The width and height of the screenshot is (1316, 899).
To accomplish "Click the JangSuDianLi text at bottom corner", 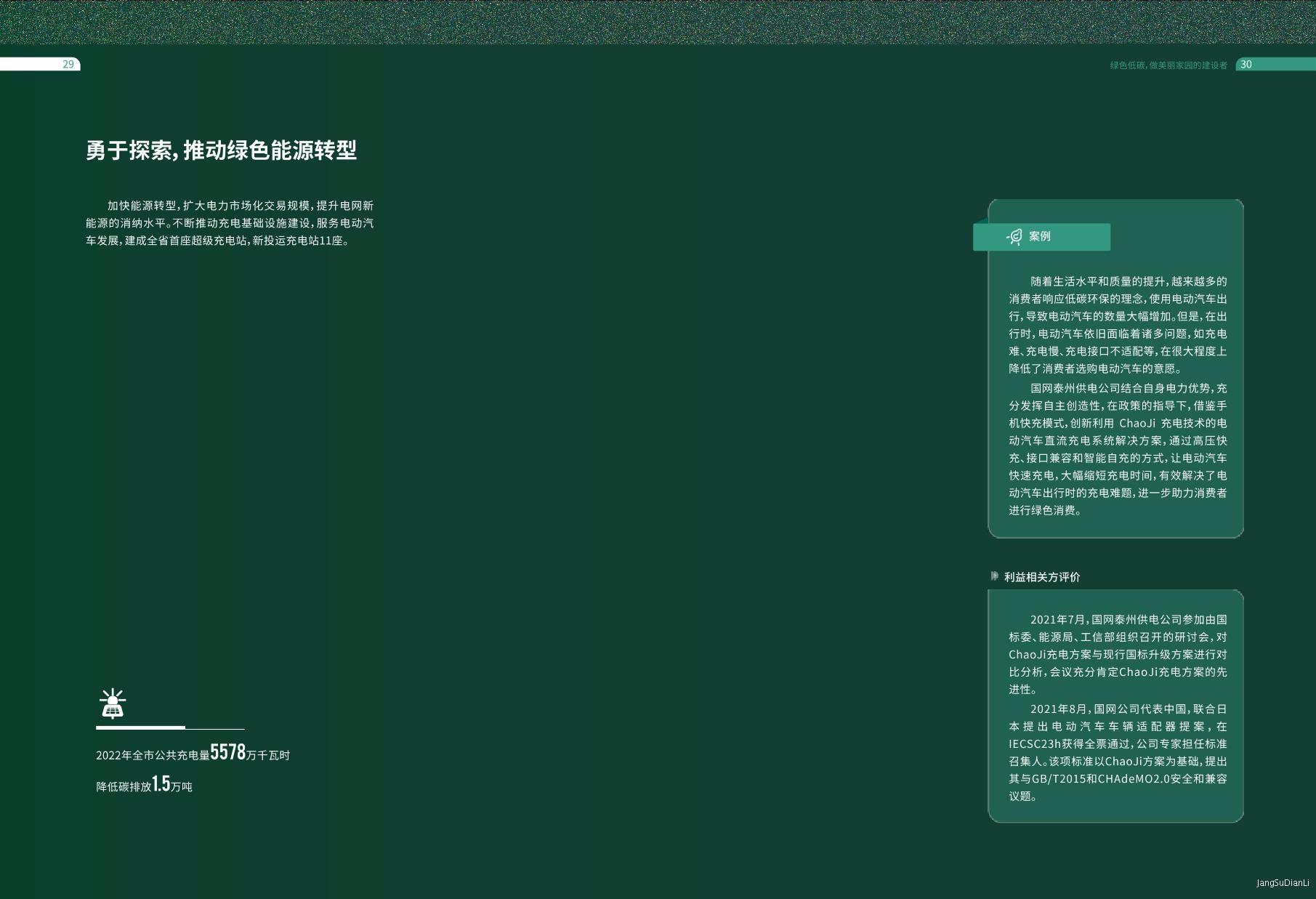I will tap(1283, 883).
